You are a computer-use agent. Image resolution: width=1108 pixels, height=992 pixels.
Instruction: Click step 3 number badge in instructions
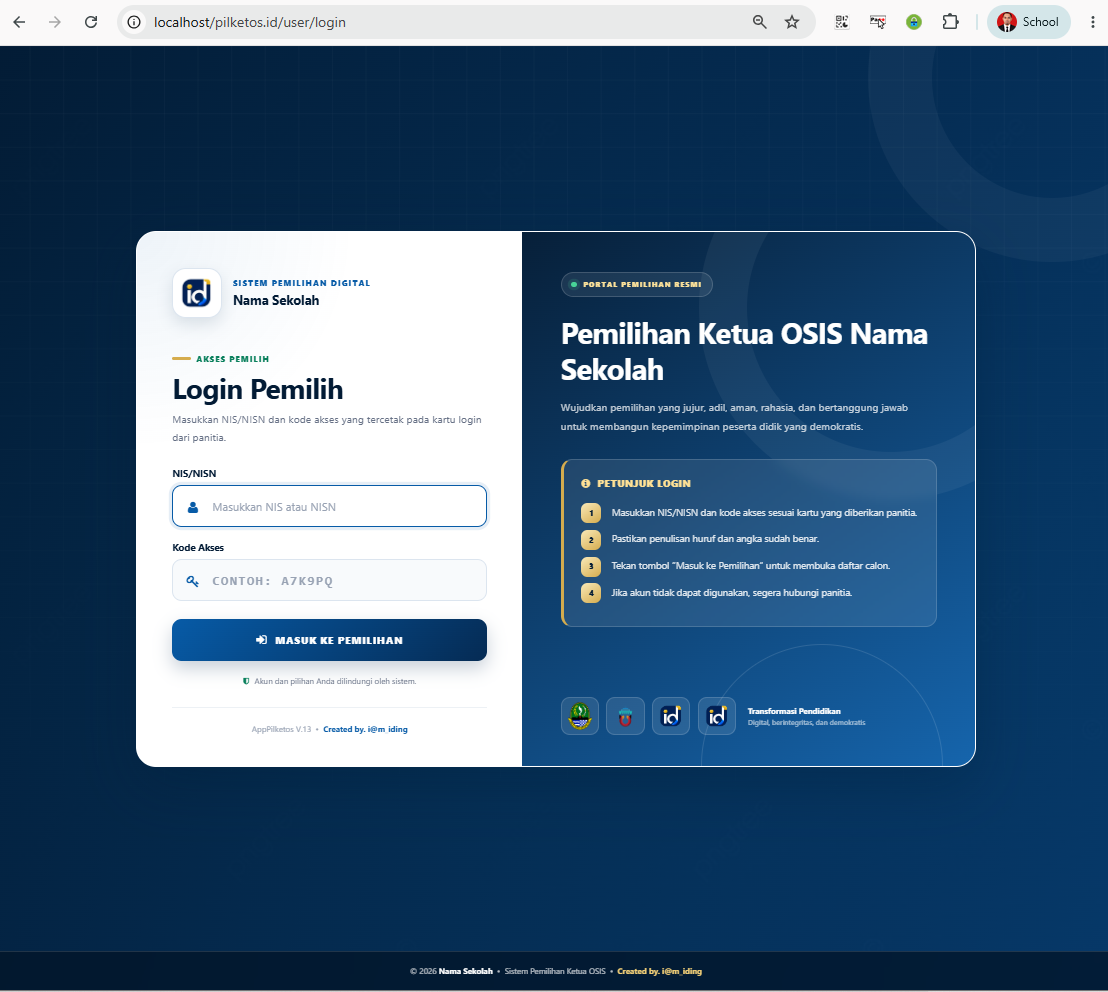click(x=591, y=566)
